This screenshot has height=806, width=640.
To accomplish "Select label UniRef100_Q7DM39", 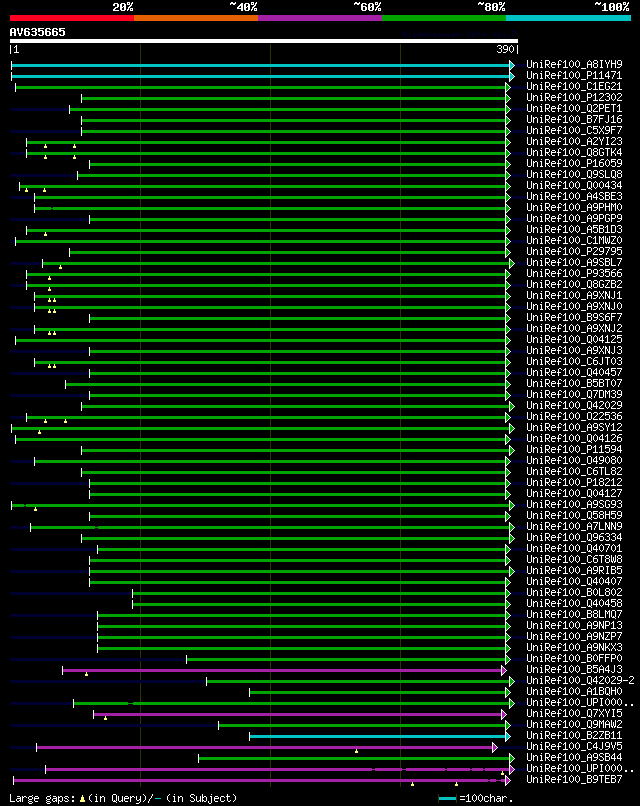I will pos(574,394).
